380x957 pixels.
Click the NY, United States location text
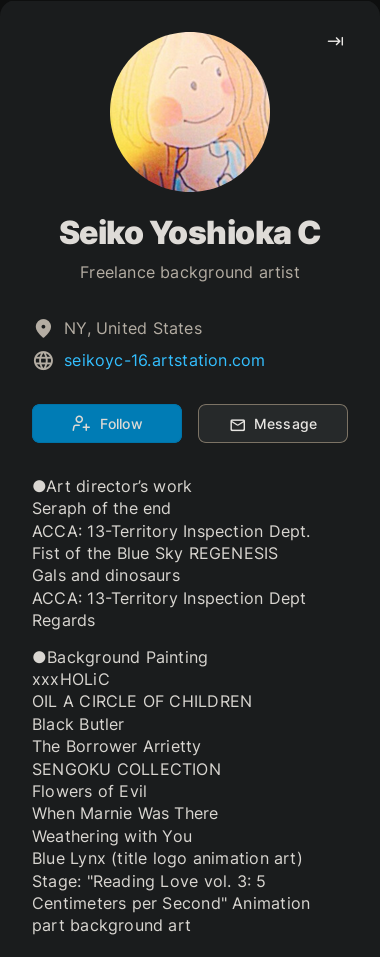tap(133, 328)
